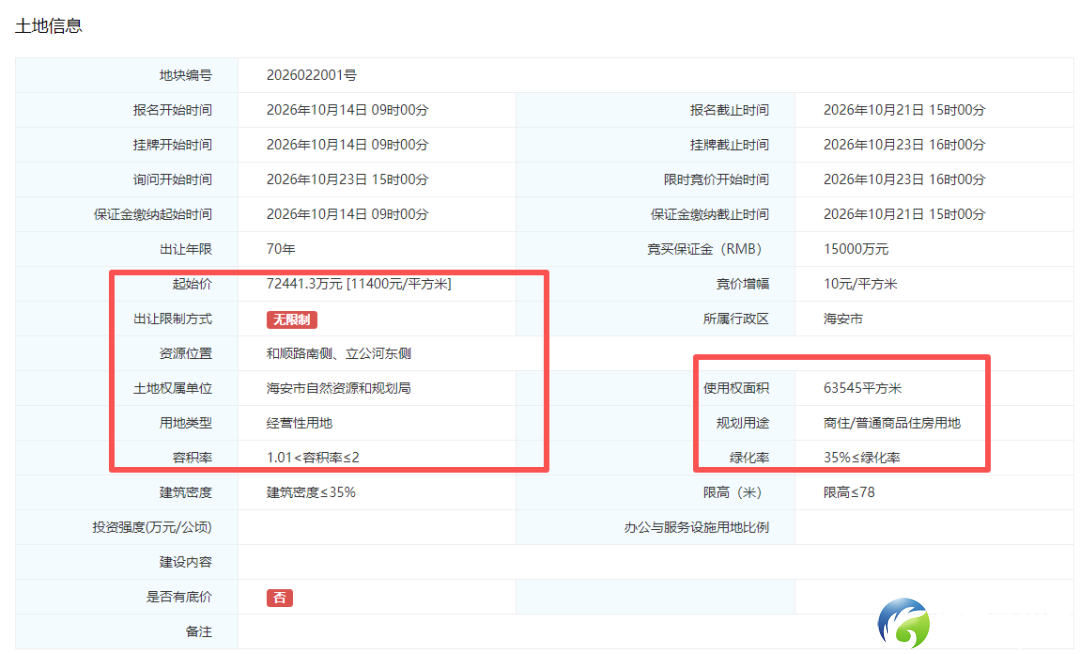Click starting price '72441.3万元 [11400元/平方米]'
The width and height of the screenshot is (1080, 654).
pos(359,284)
